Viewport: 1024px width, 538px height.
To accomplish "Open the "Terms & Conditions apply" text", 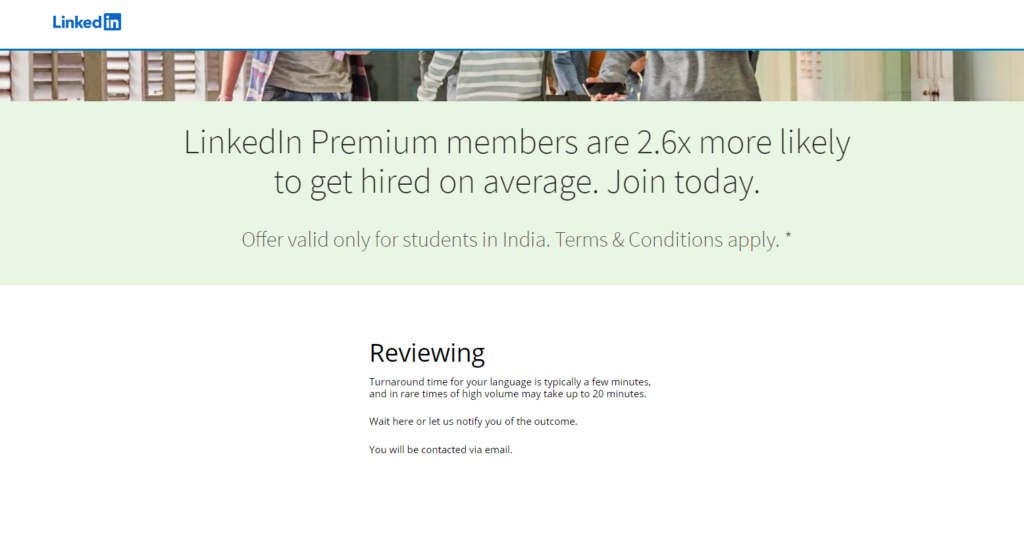I will click(667, 240).
